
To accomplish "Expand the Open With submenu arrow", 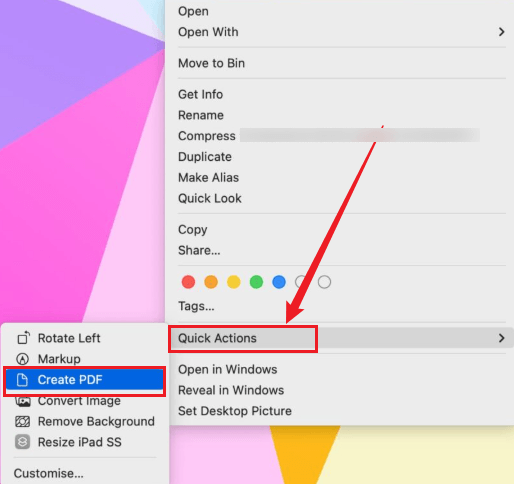I will 501,32.
